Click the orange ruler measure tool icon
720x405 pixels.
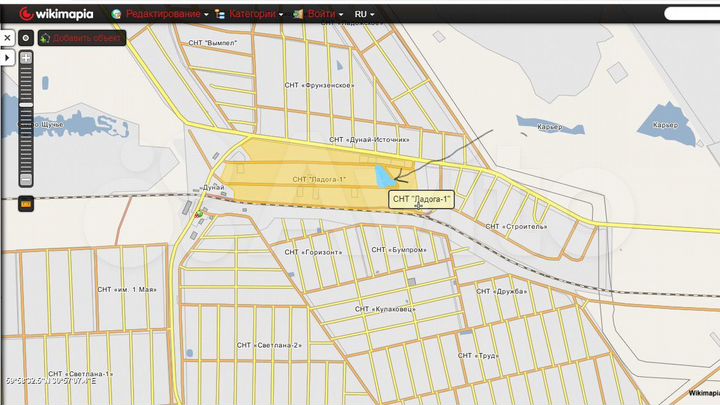(26, 203)
